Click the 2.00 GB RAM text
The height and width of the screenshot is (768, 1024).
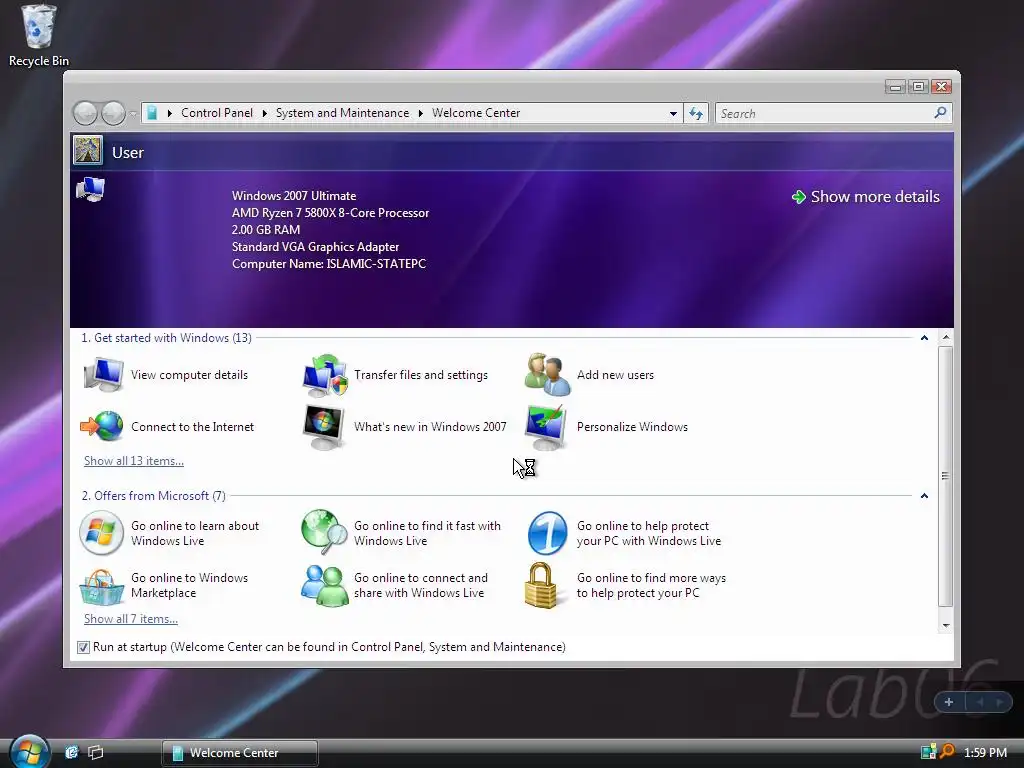(x=266, y=230)
